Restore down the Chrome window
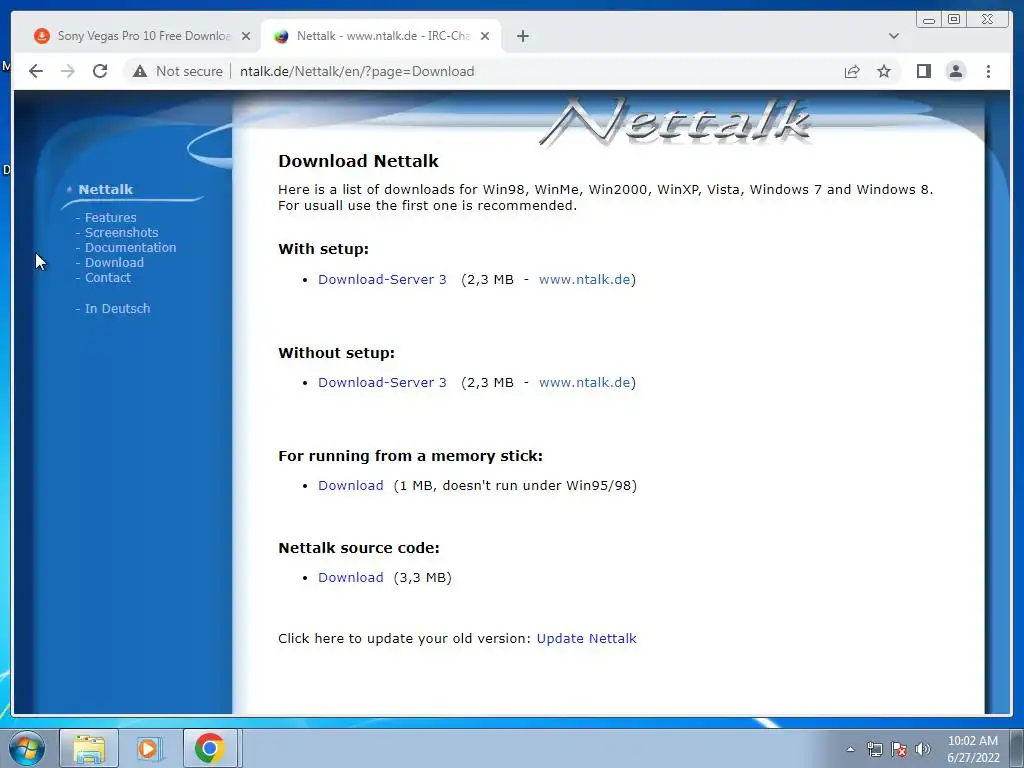This screenshot has height=768, width=1024. click(x=953, y=20)
